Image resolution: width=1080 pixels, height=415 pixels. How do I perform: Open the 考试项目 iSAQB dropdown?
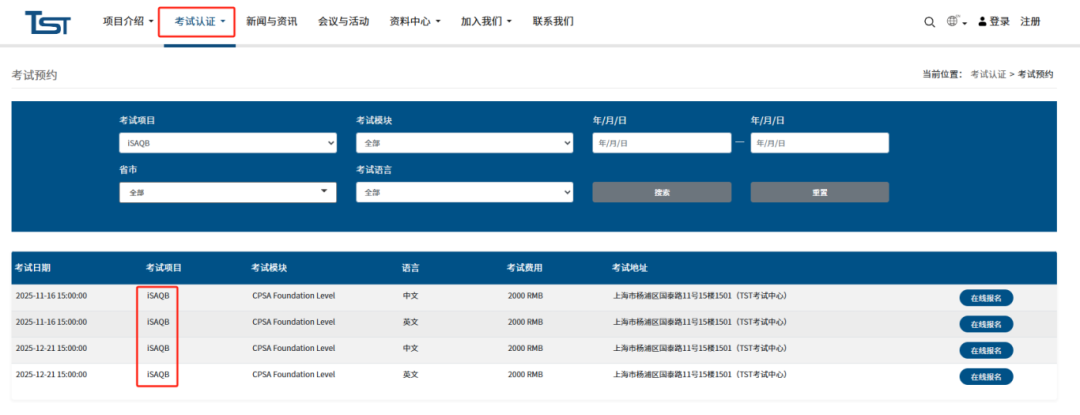[x=228, y=143]
